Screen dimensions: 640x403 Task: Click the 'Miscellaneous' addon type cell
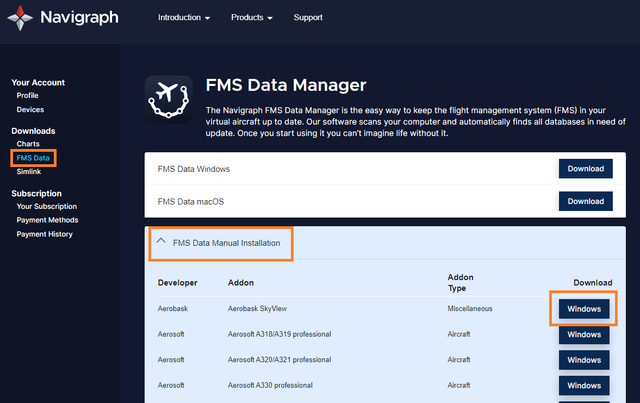[470, 309]
